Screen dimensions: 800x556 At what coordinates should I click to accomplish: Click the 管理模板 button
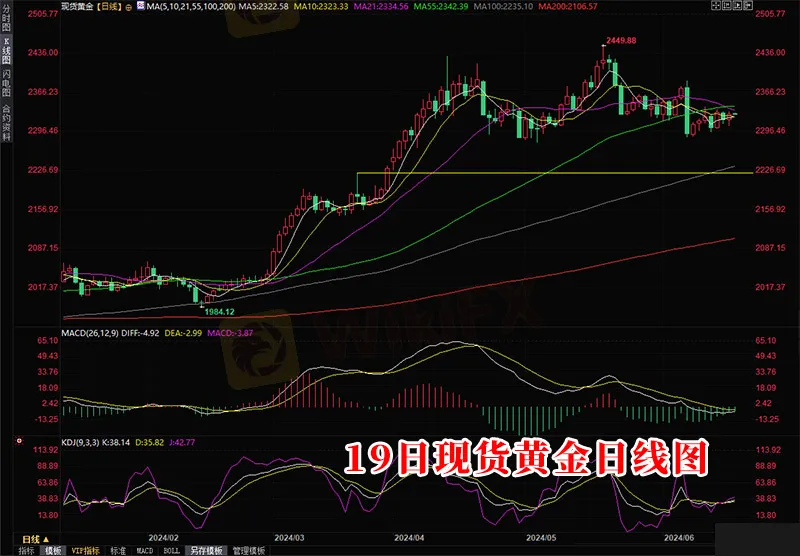click(249, 551)
